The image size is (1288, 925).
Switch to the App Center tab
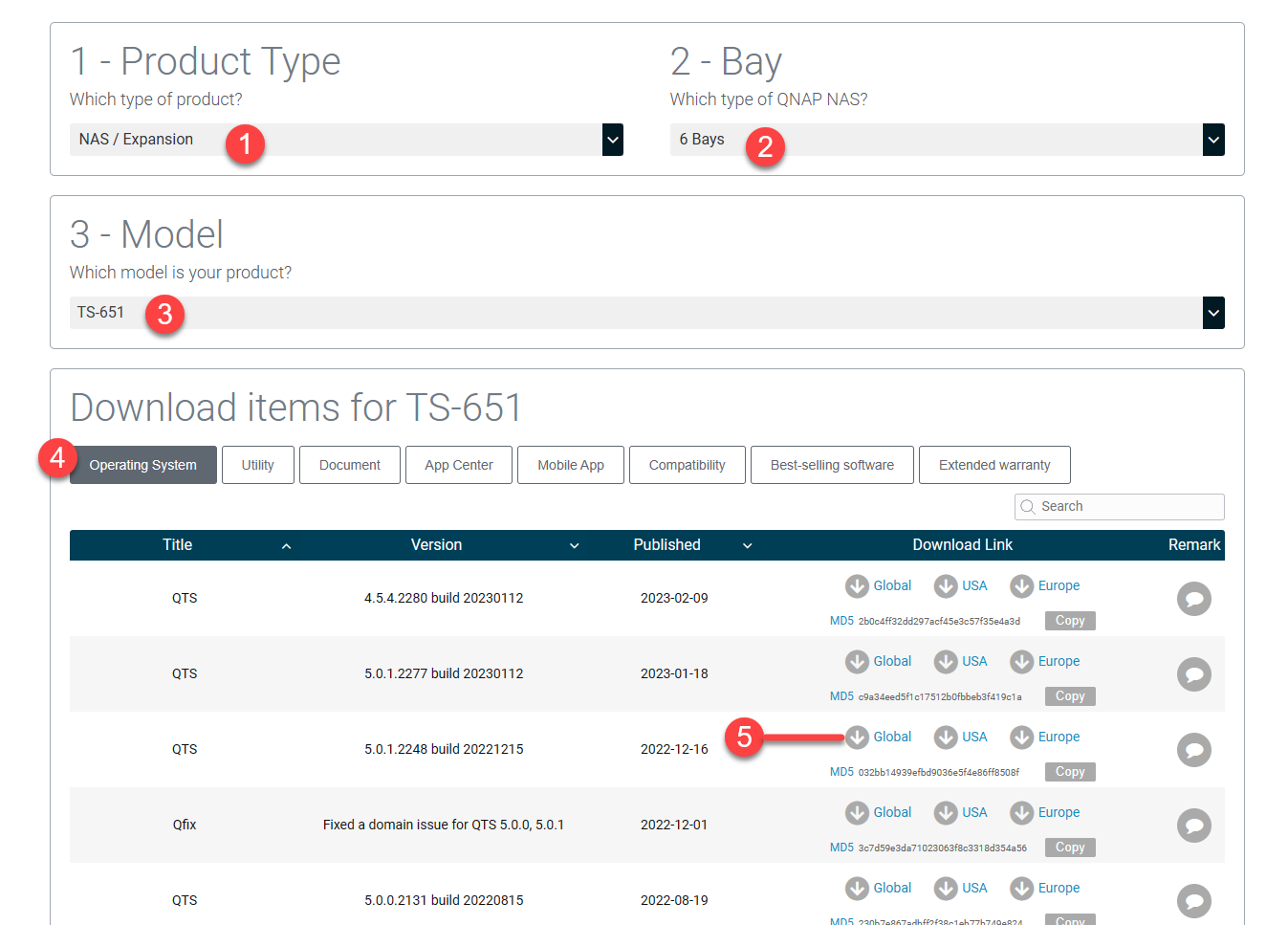(x=459, y=465)
